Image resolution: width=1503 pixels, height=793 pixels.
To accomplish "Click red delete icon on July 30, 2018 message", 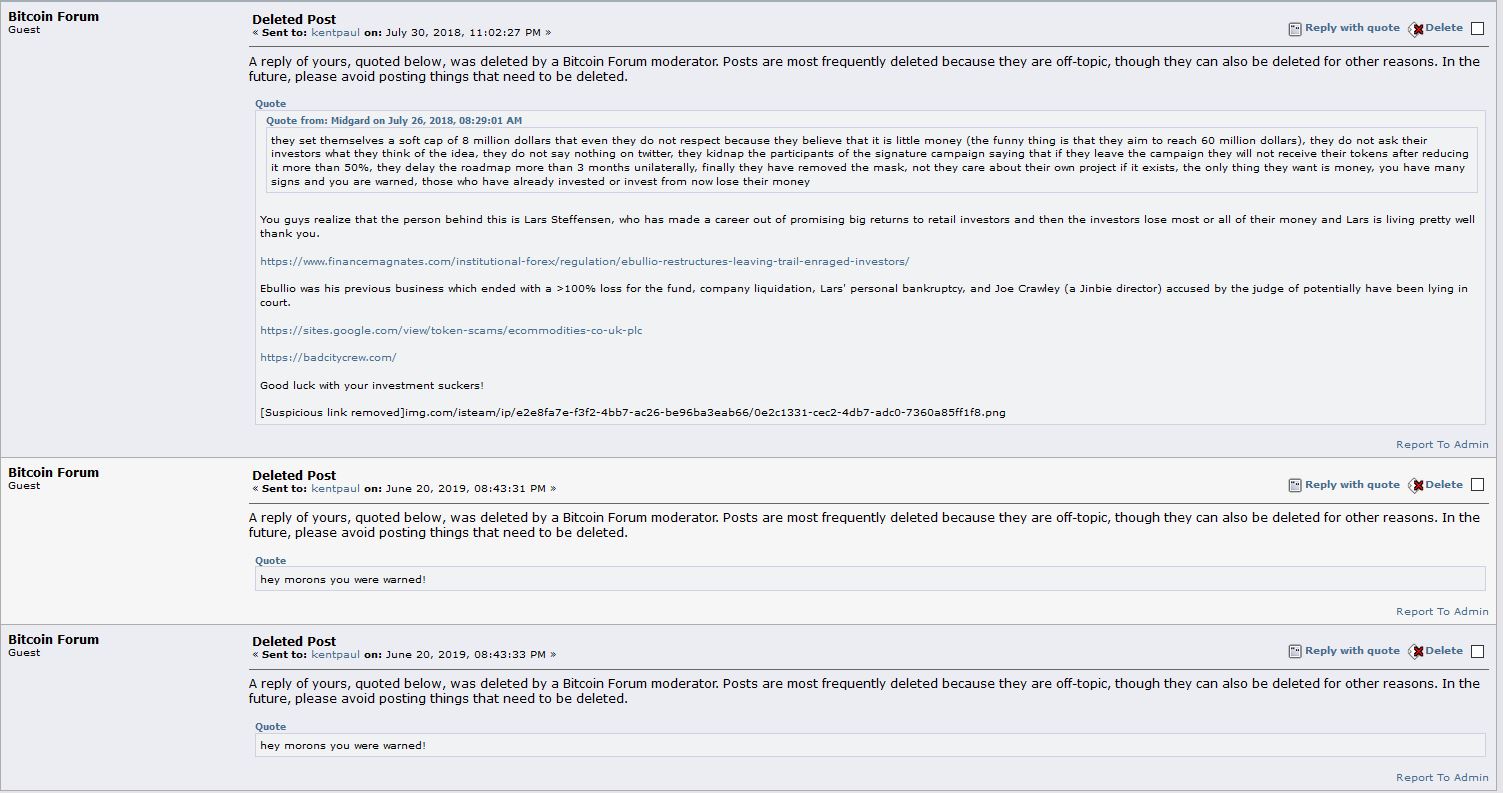I will click(1415, 29).
